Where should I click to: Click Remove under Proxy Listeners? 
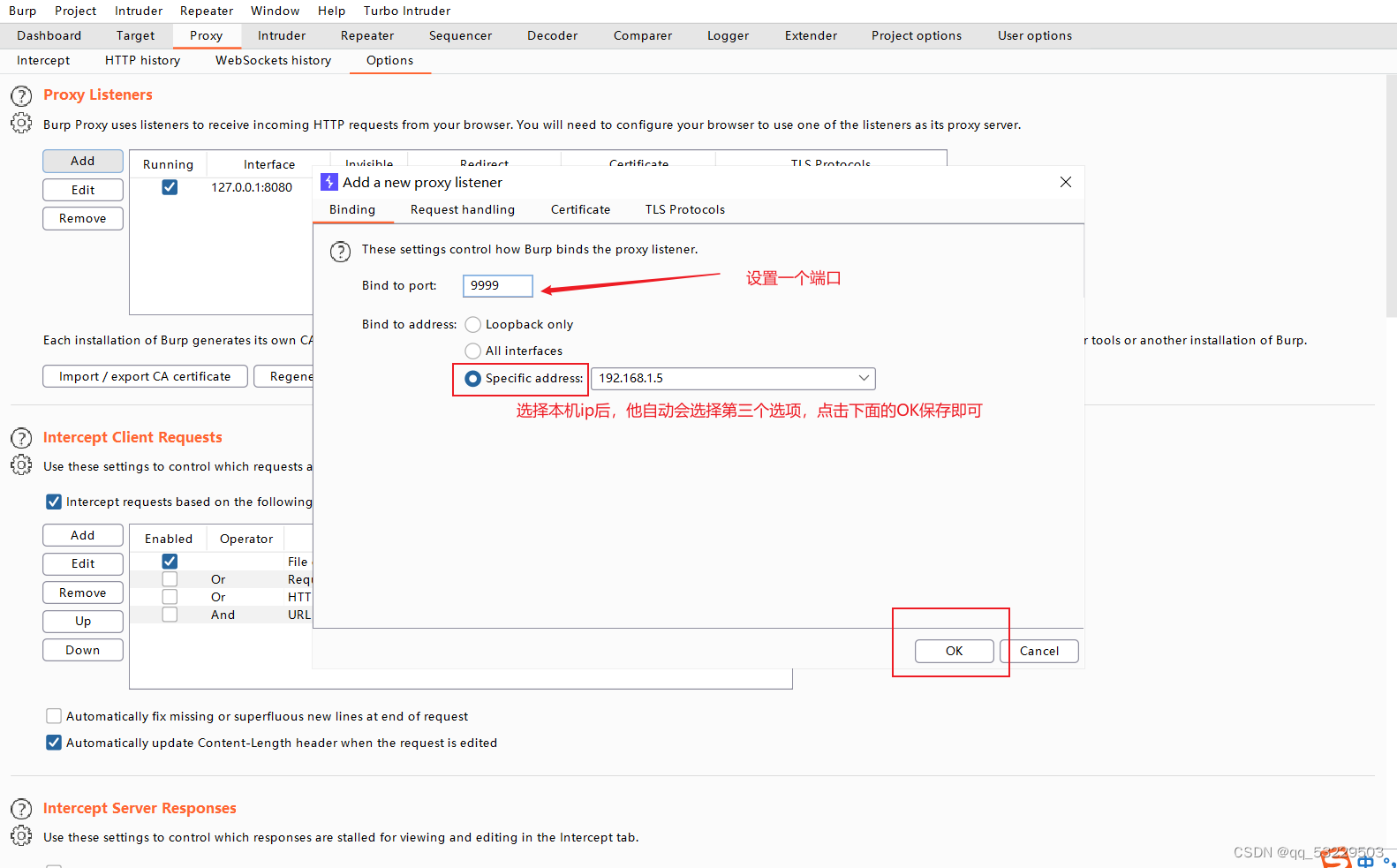coord(83,218)
